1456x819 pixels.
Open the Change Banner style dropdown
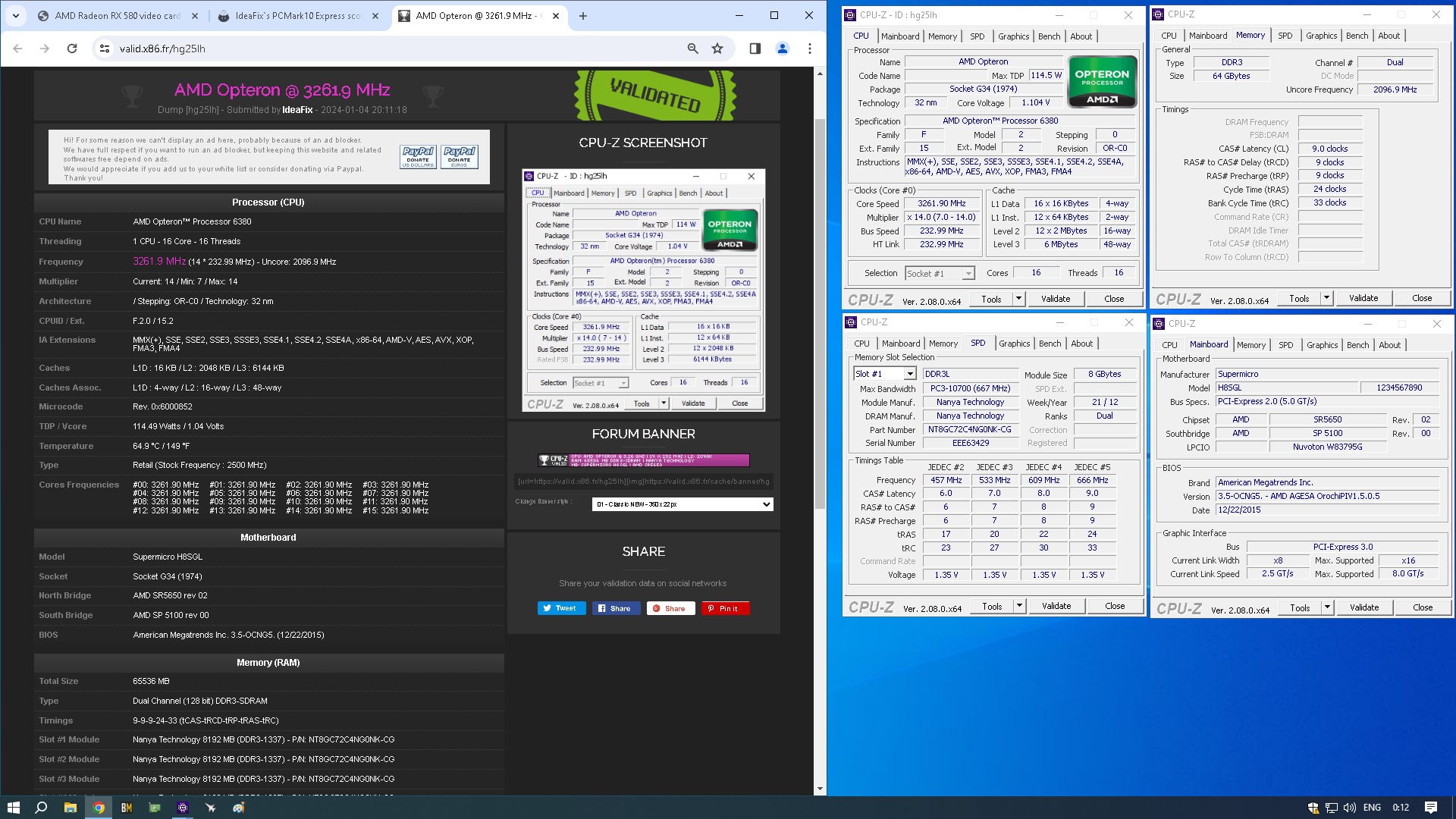(x=682, y=504)
